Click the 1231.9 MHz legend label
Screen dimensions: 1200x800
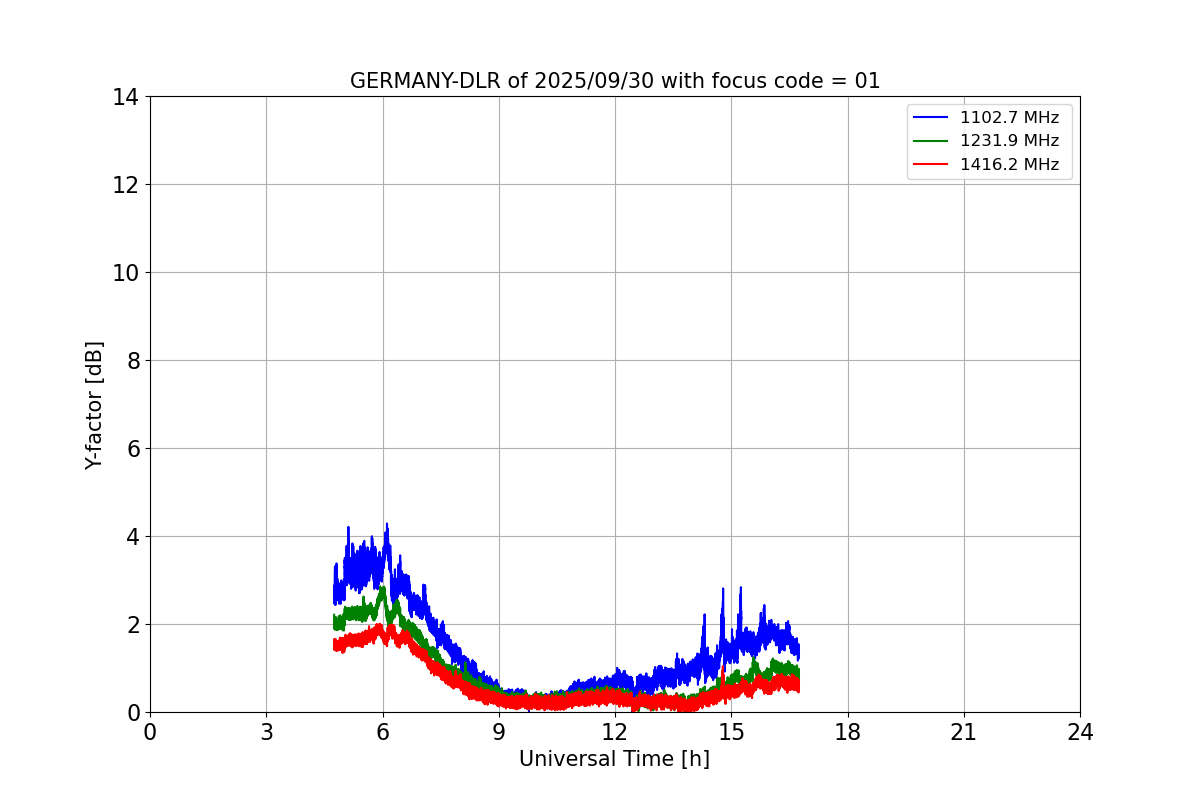1009,141
